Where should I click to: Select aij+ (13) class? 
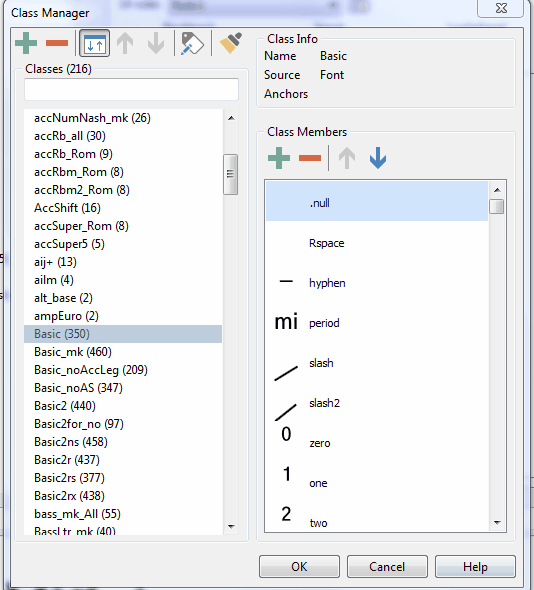point(123,262)
